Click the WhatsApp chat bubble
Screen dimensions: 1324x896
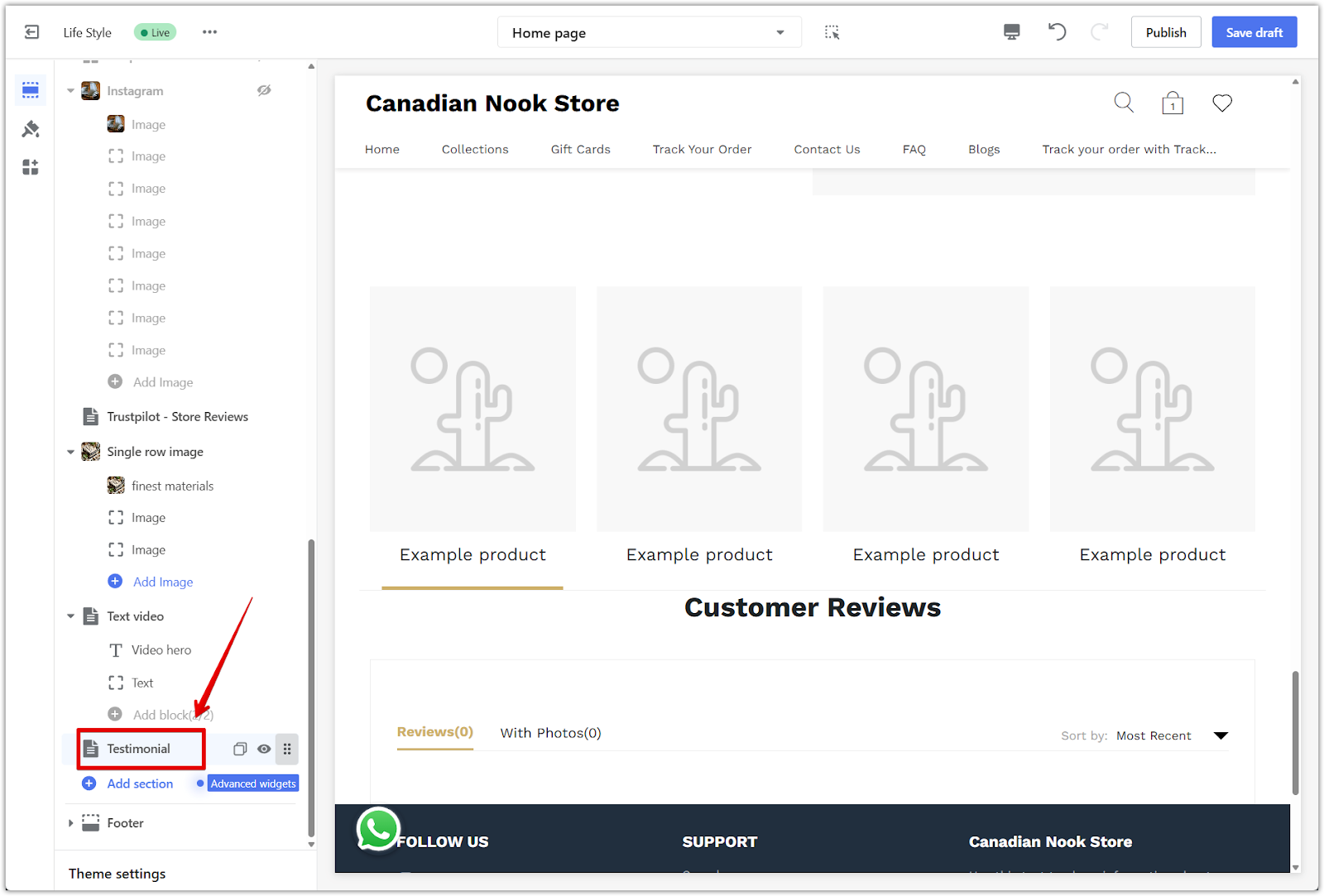pyautogui.click(x=378, y=829)
